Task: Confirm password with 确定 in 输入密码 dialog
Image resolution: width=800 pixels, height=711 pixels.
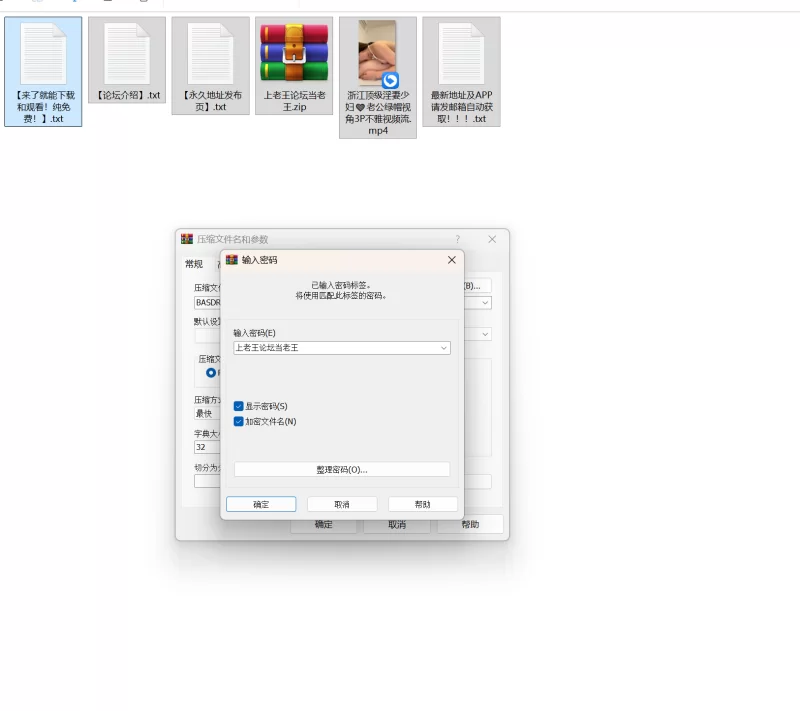Action: click(261, 504)
